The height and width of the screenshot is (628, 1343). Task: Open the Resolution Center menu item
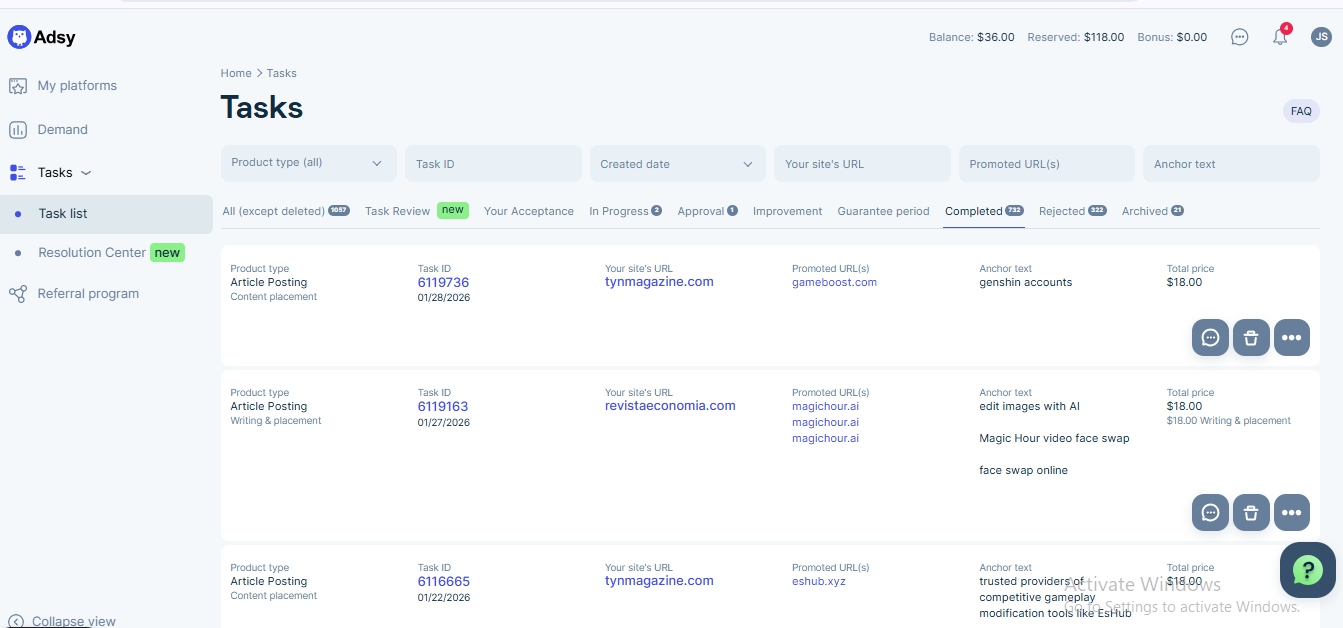coord(92,253)
